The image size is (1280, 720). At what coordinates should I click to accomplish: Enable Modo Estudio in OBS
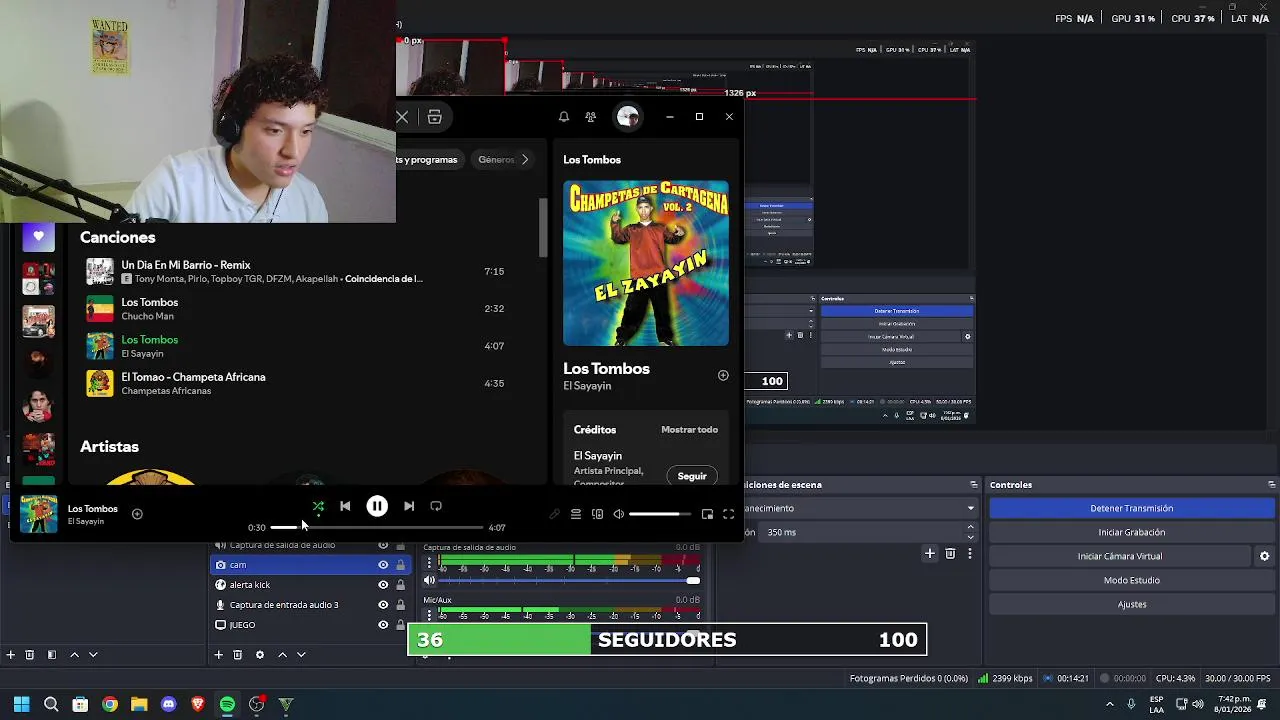(x=1131, y=580)
